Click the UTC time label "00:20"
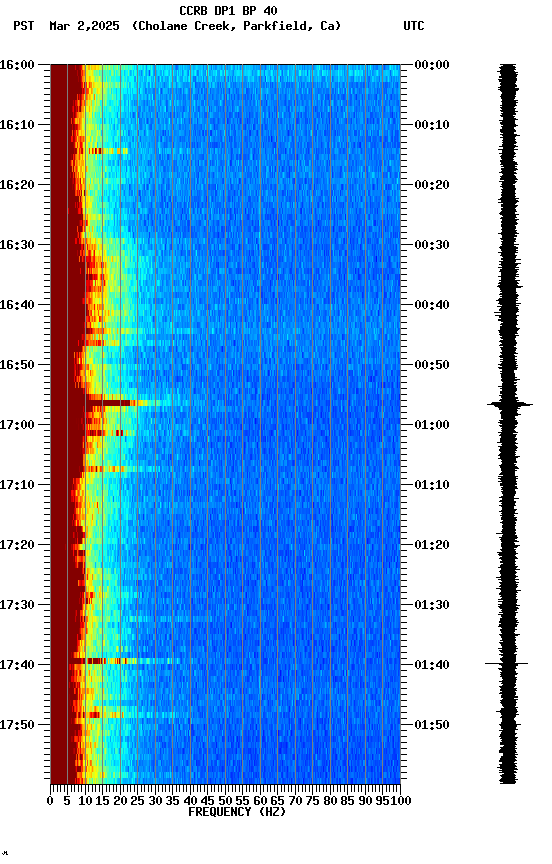552x864 pixels. [432, 185]
